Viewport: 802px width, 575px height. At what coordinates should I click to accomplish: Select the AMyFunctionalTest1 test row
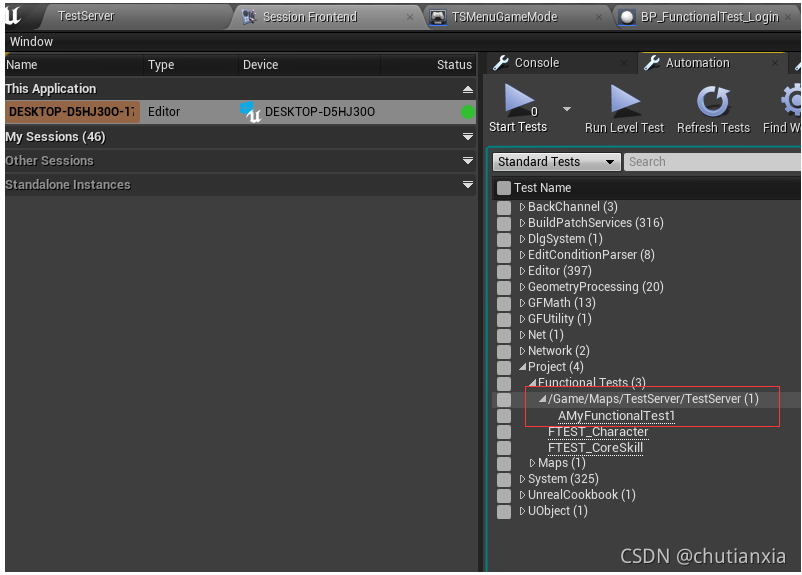pos(616,416)
